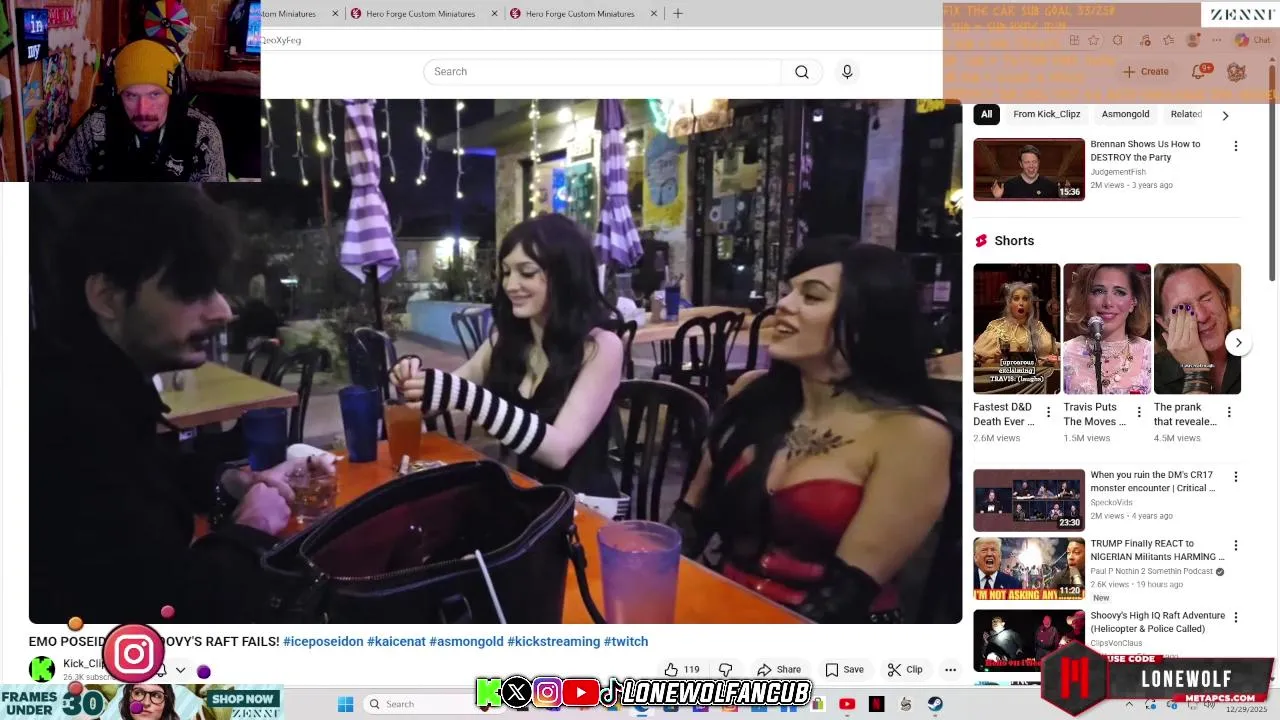Open Steam from the taskbar

(x=935, y=704)
